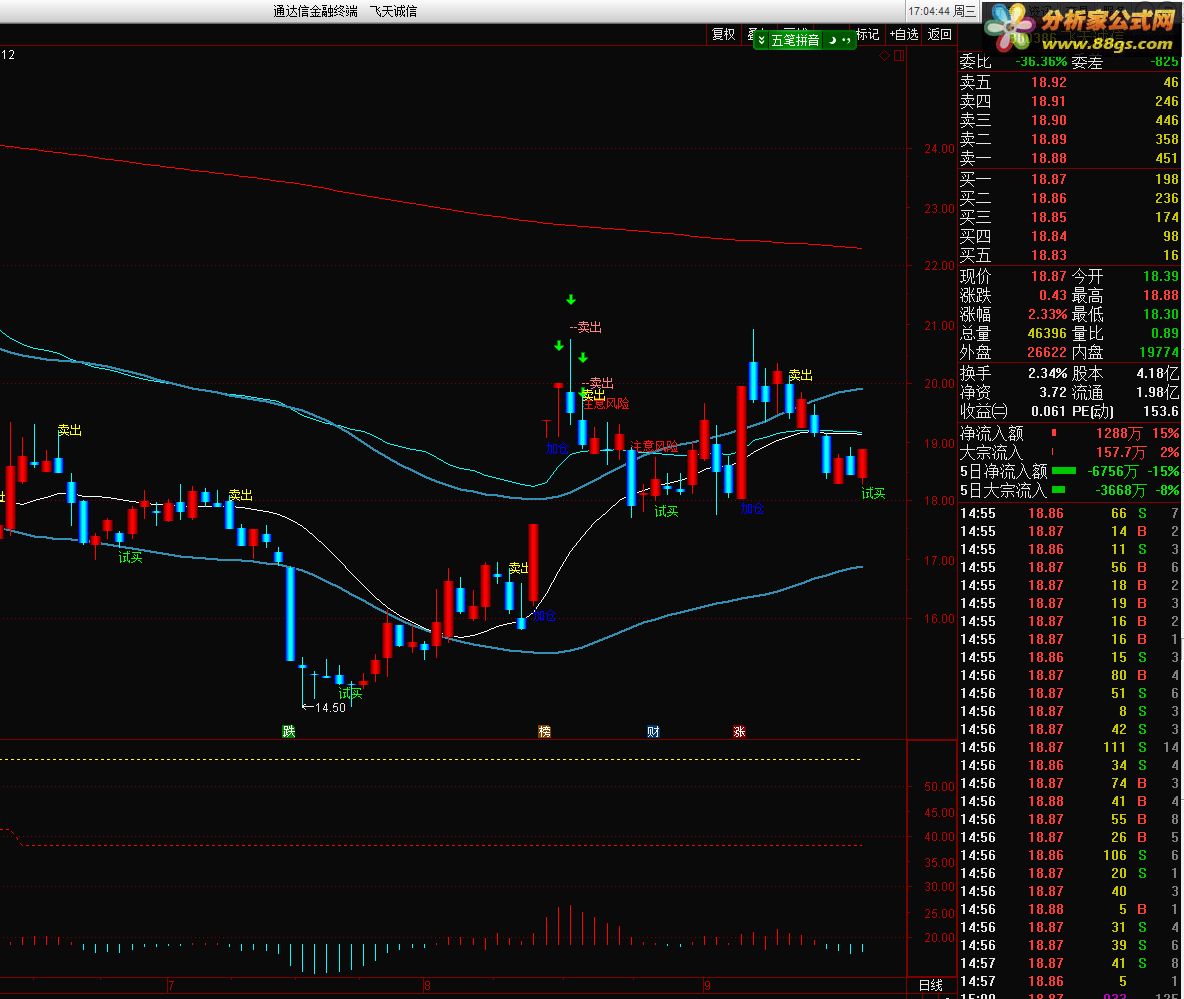Click the yellow 卖出 label near September peak
Viewport: 1184px width, 999px height.
coord(800,375)
